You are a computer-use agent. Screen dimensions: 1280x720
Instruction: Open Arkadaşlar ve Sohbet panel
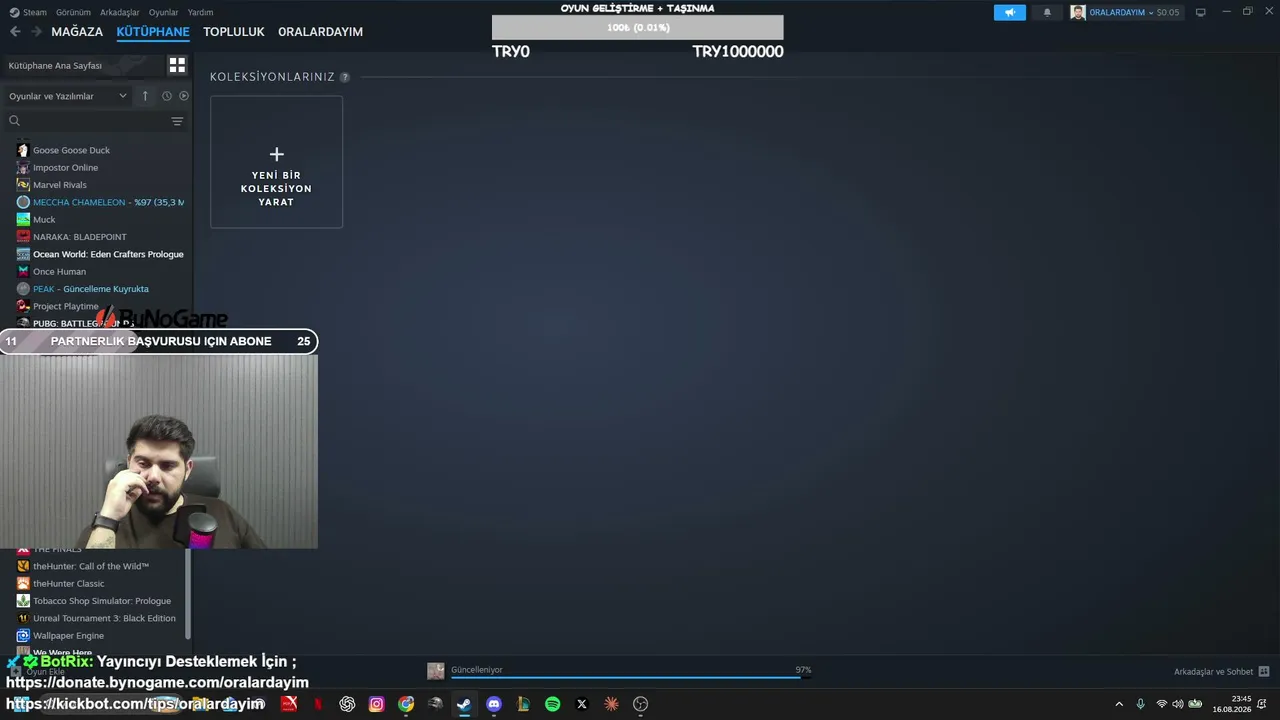[1221, 672]
